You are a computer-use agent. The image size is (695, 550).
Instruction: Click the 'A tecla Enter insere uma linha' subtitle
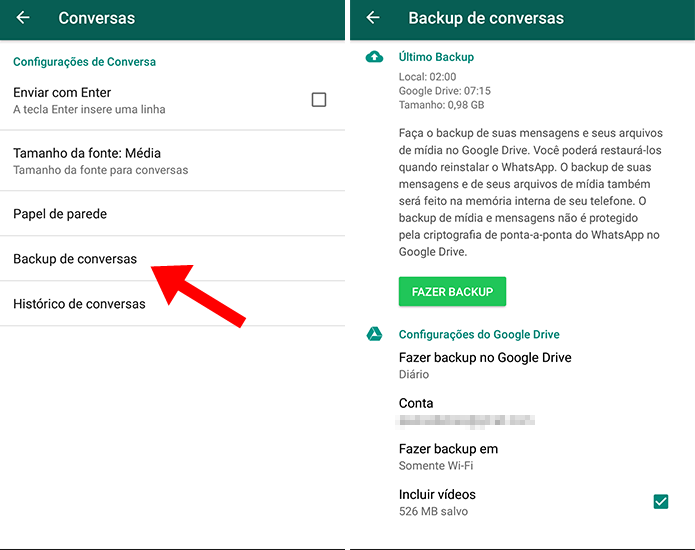click(89, 109)
